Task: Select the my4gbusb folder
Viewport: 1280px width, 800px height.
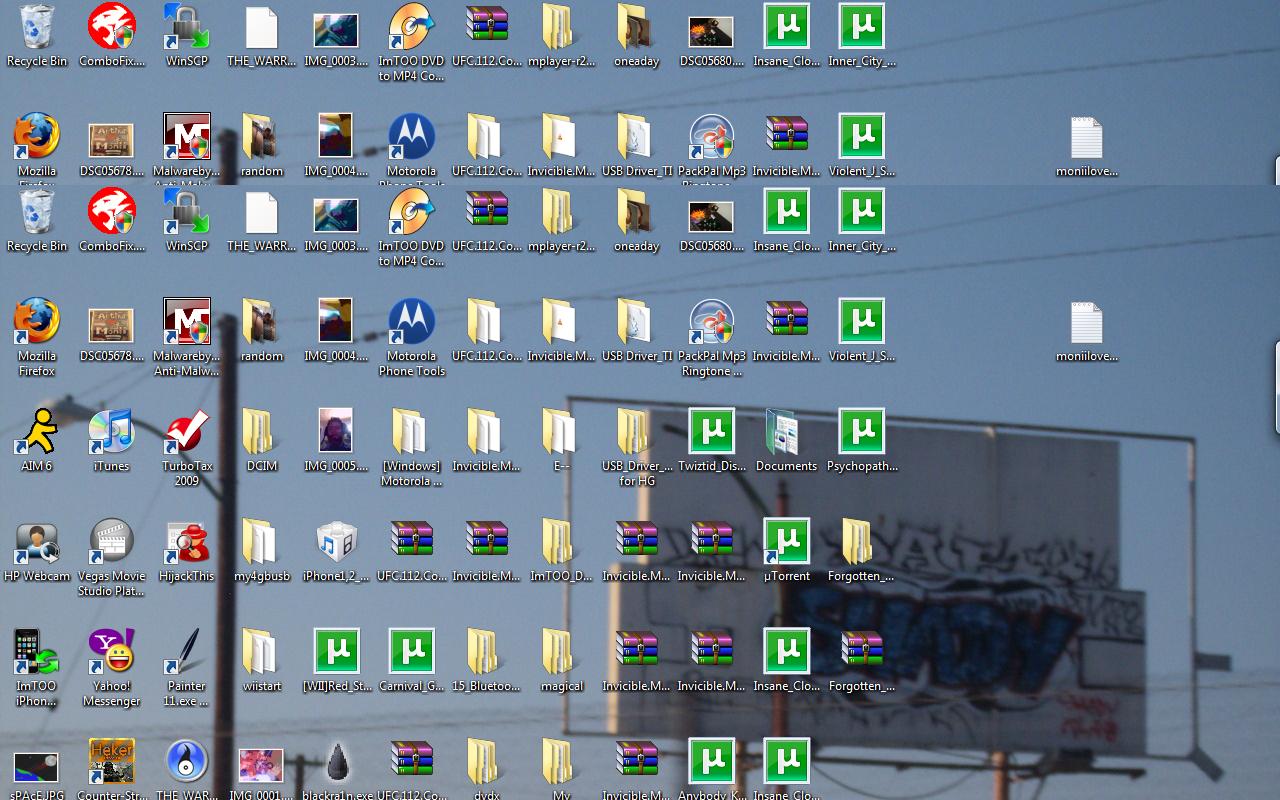Action: [262, 541]
